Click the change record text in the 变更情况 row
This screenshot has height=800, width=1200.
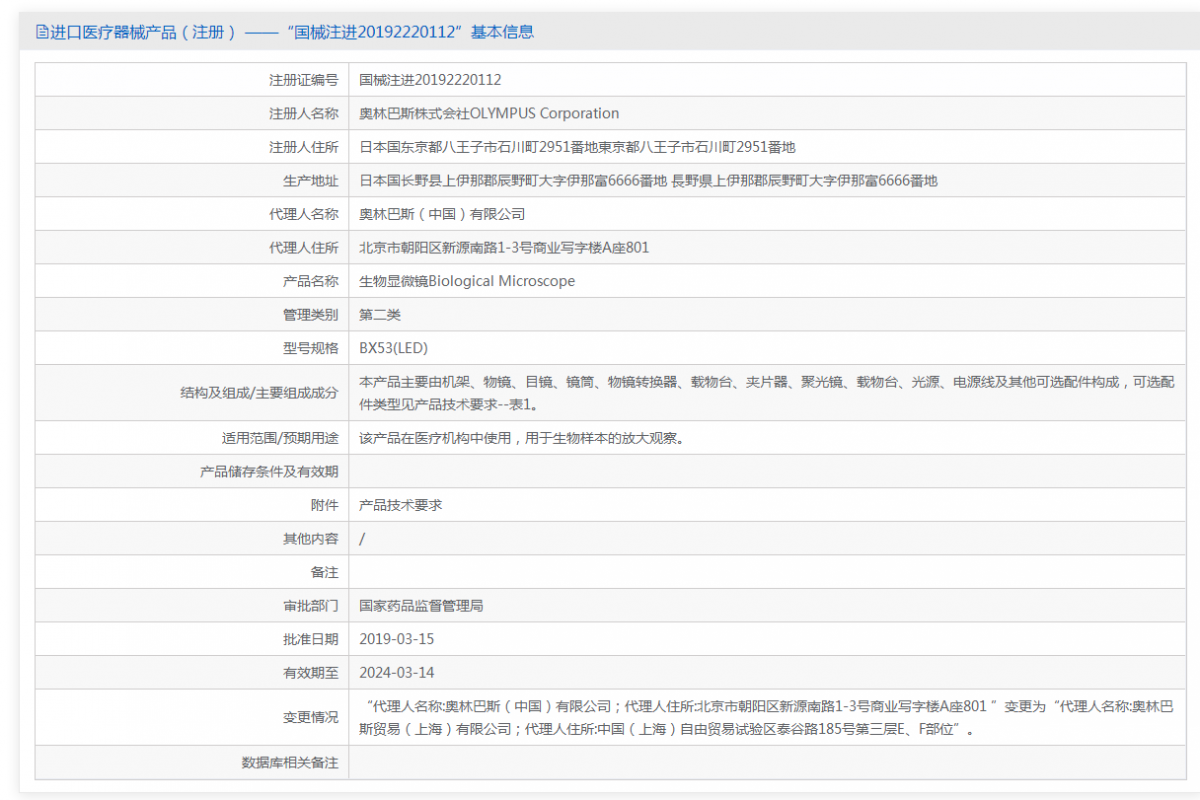(767, 718)
